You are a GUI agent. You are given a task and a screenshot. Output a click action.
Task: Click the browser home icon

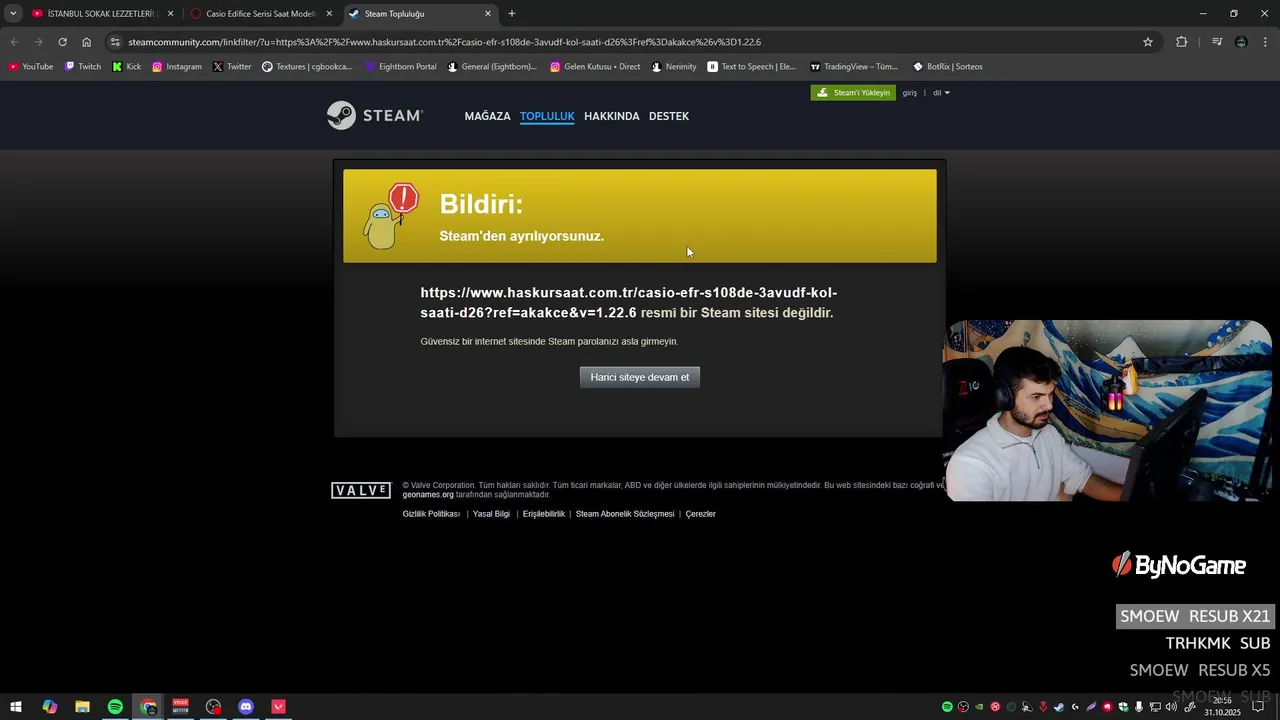click(87, 42)
